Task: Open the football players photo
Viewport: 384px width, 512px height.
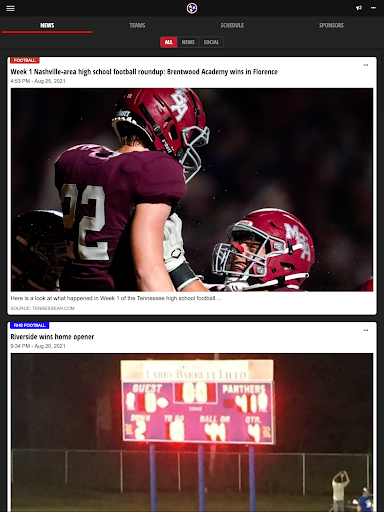Action: coord(192,190)
